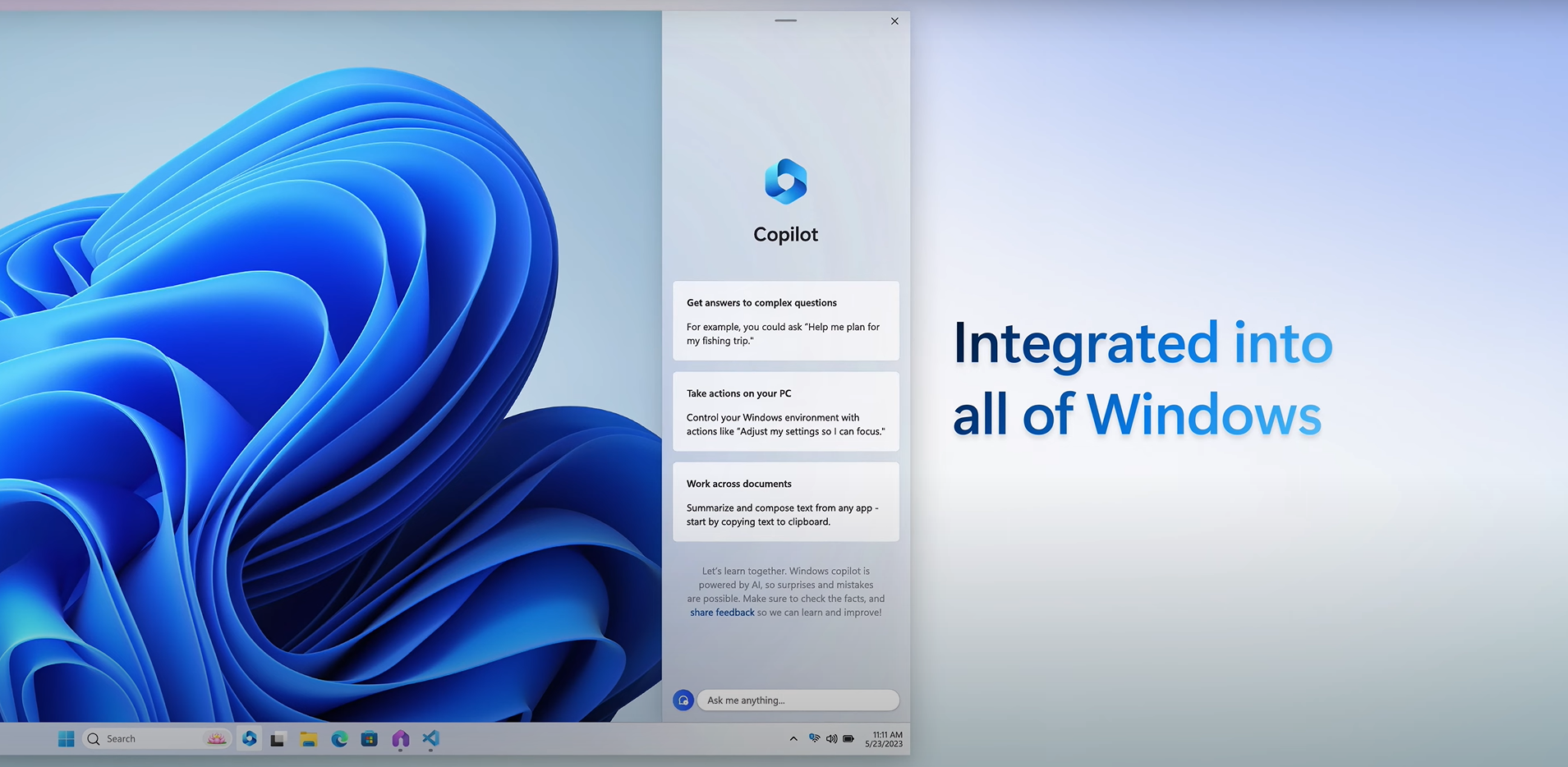
Task: Open the Windows Start menu
Action: [x=67, y=739]
